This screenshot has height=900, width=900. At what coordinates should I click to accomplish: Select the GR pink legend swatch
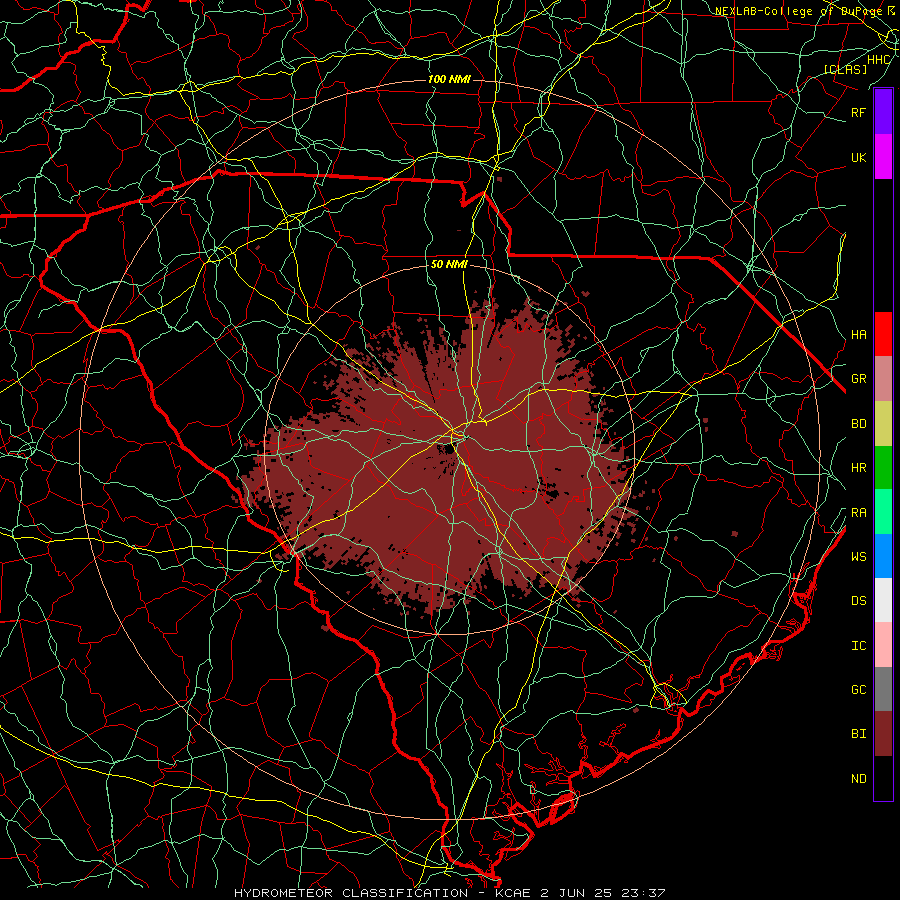(883, 378)
